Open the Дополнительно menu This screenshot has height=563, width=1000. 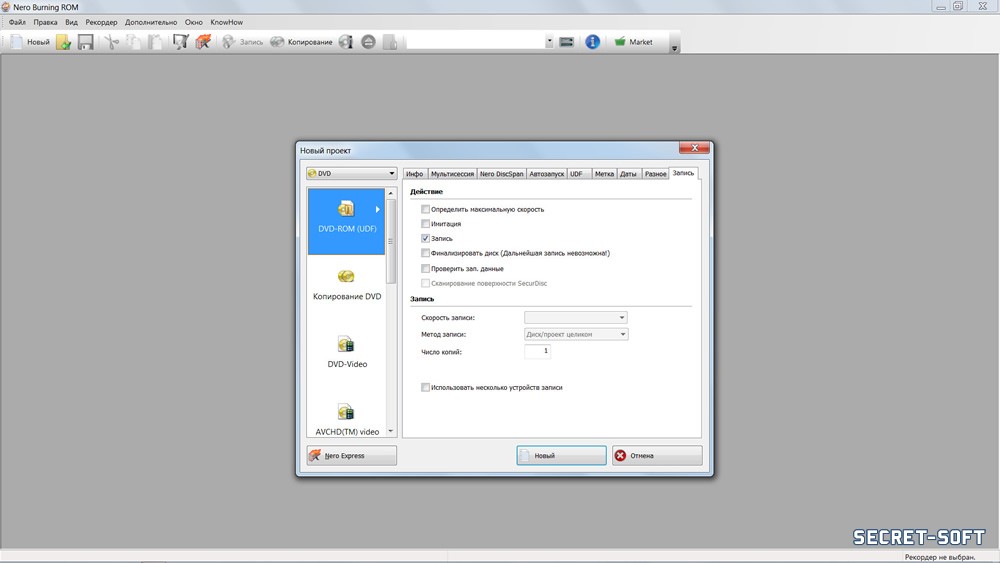point(151,22)
